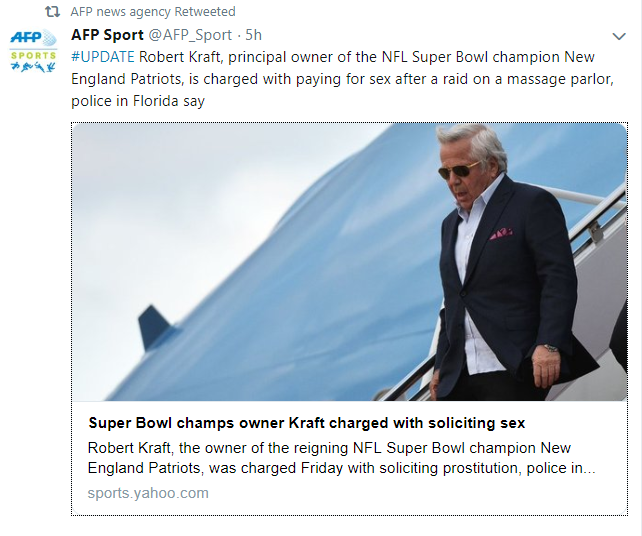Open headline "Super Bowl champs owner Kraft charged"

306,423
